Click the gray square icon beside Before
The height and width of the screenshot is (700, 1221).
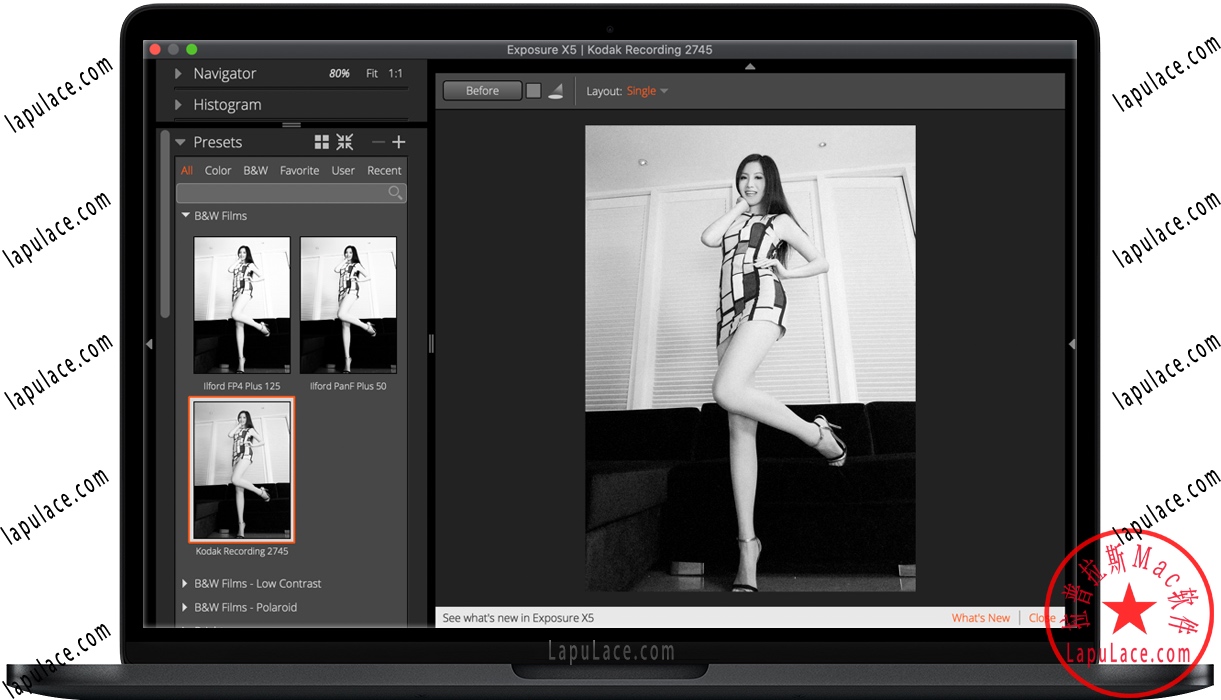(534, 91)
